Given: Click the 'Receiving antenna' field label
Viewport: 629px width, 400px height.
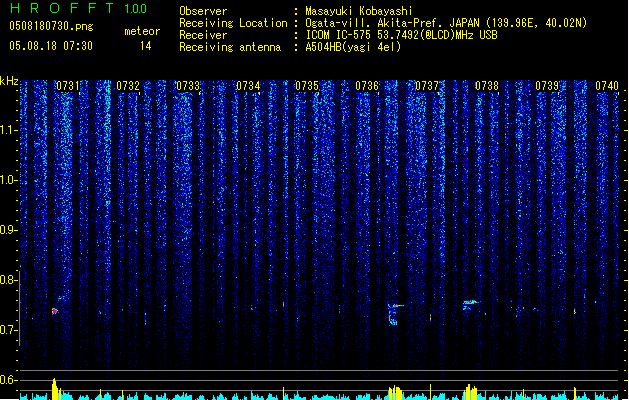Looking at the screenshot, I should 230,47.
